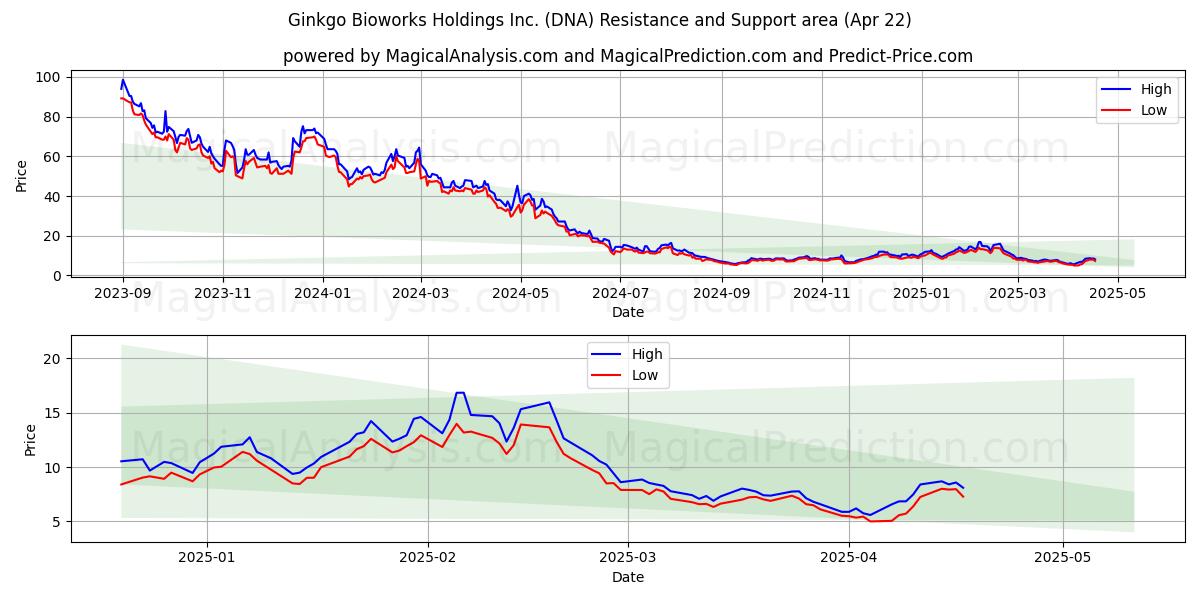Click the '5' y-axis tick on bottom chart

click(59, 522)
